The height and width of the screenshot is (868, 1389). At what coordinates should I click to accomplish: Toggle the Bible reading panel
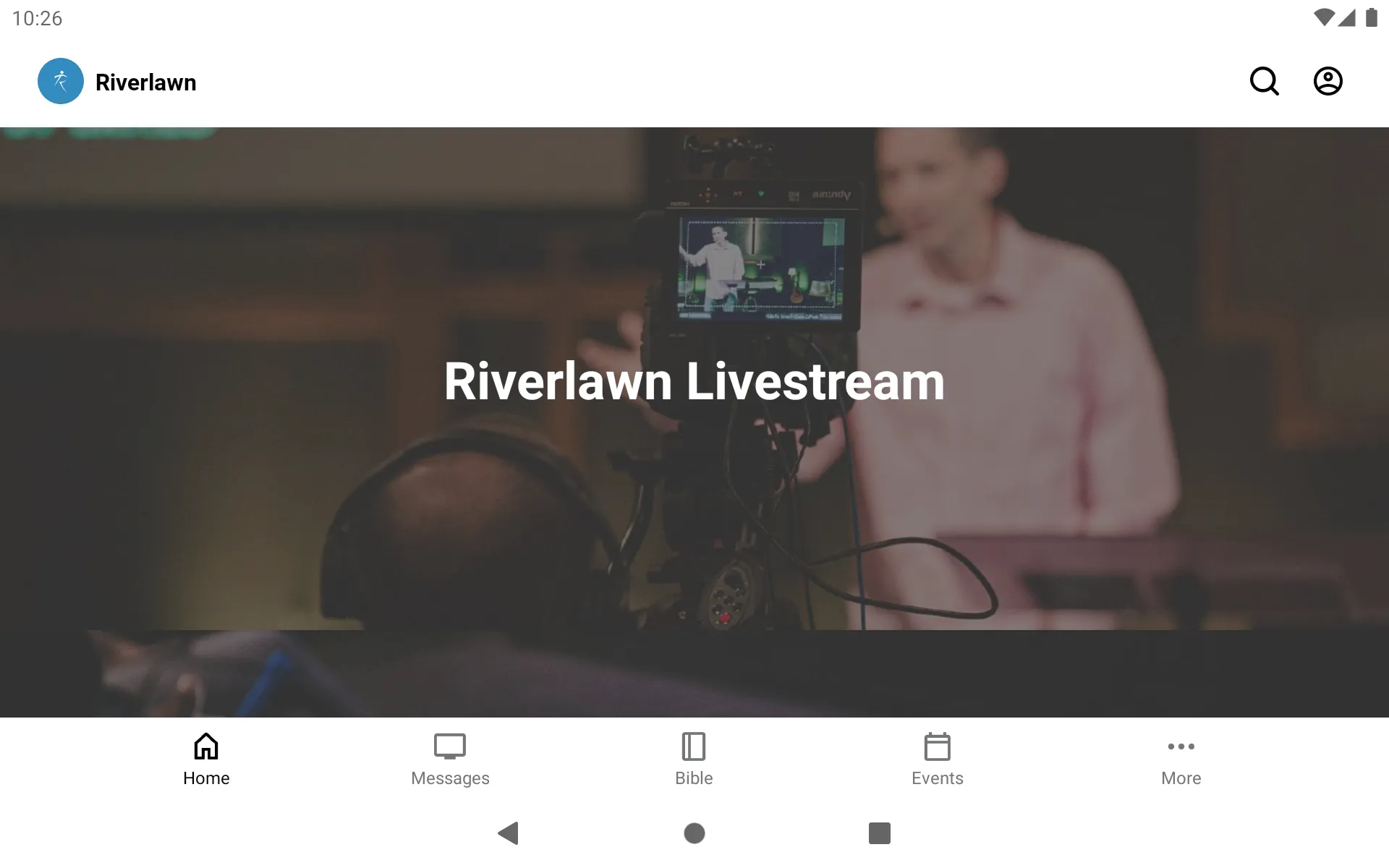(694, 758)
